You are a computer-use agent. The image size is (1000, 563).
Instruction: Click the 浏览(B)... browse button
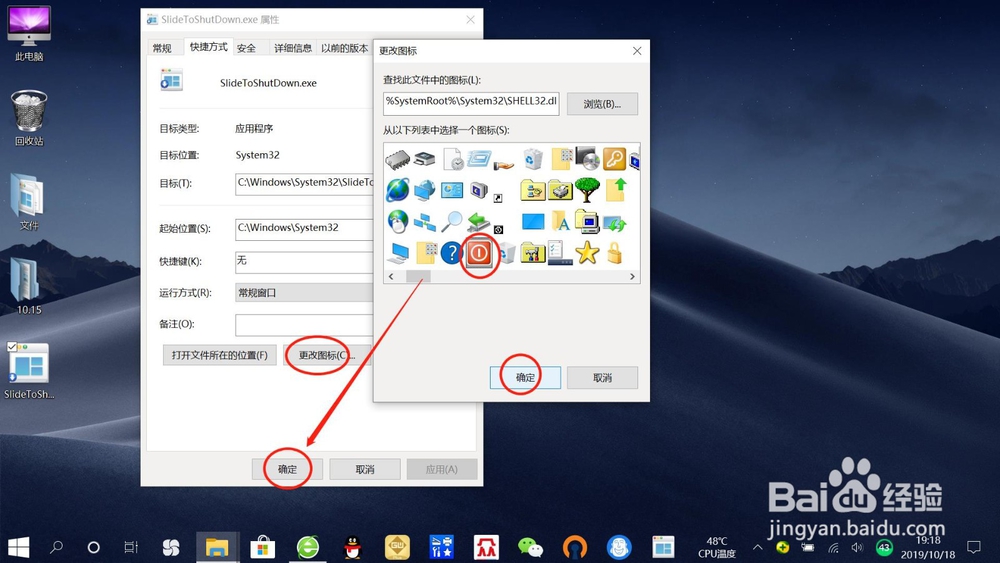pyautogui.click(x=602, y=104)
